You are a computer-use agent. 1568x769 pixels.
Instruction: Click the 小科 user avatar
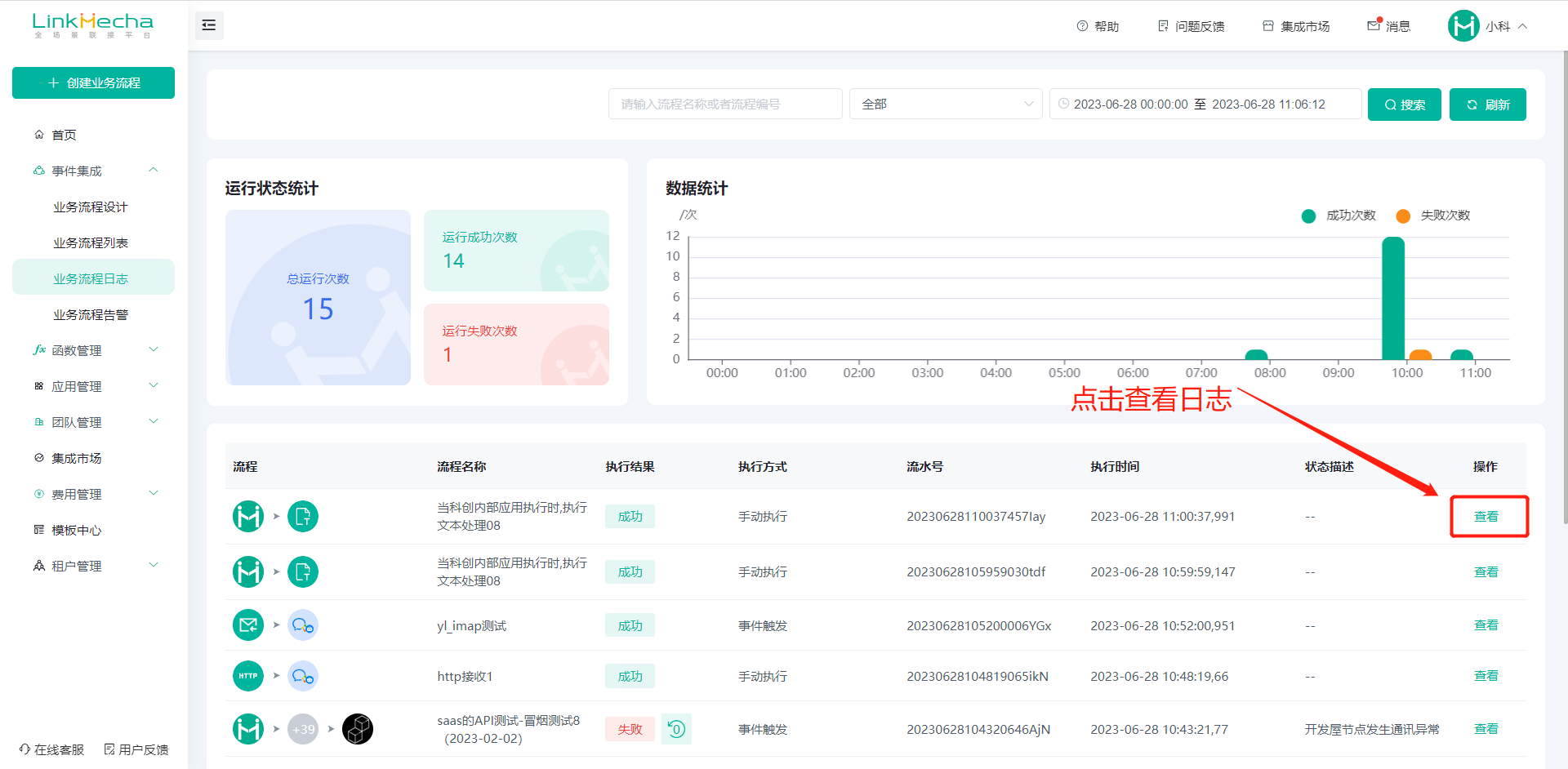(x=1463, y=26)
